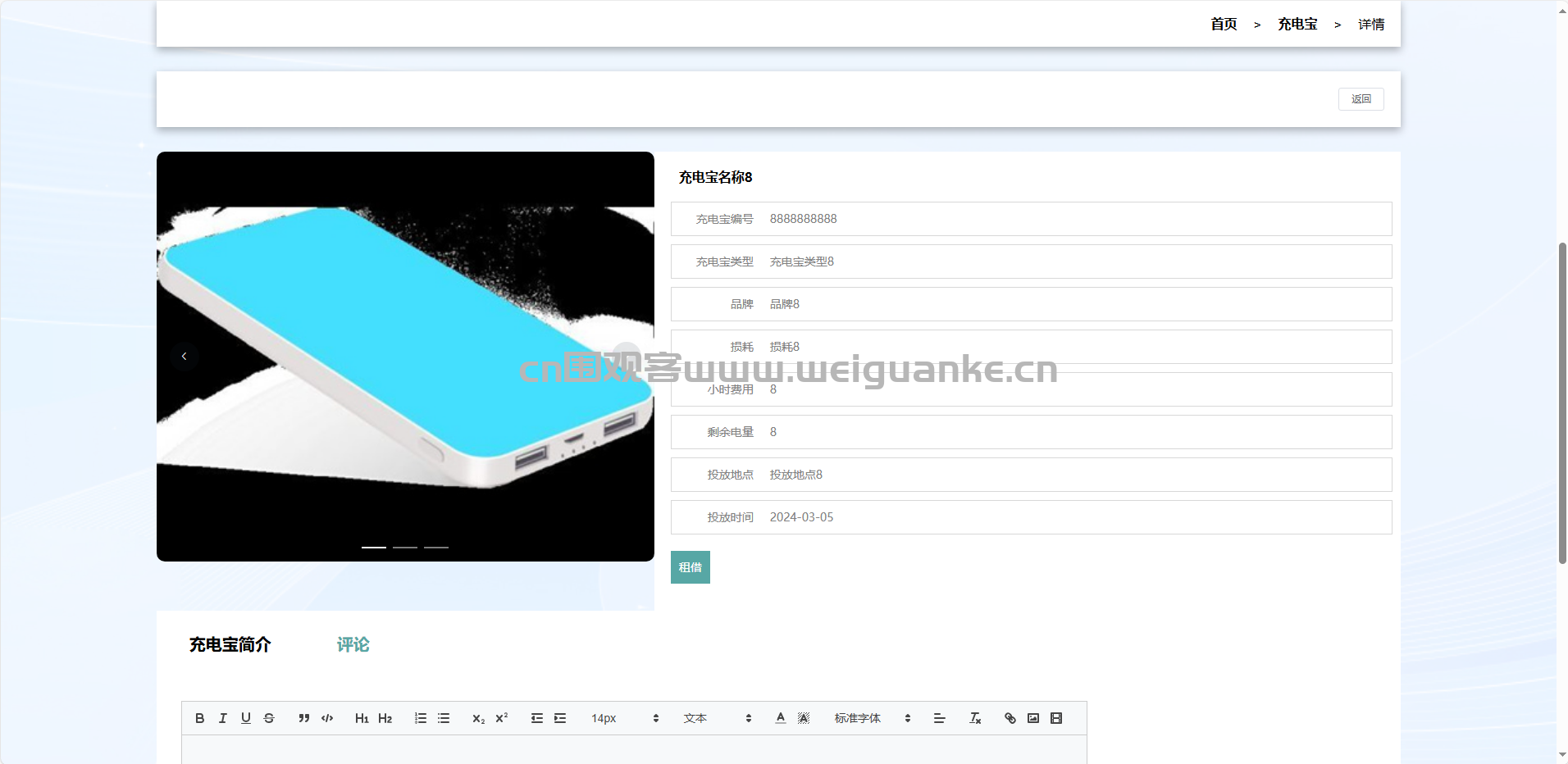
Task: Apply superscript formatting
Action: (x=502, y=718)
